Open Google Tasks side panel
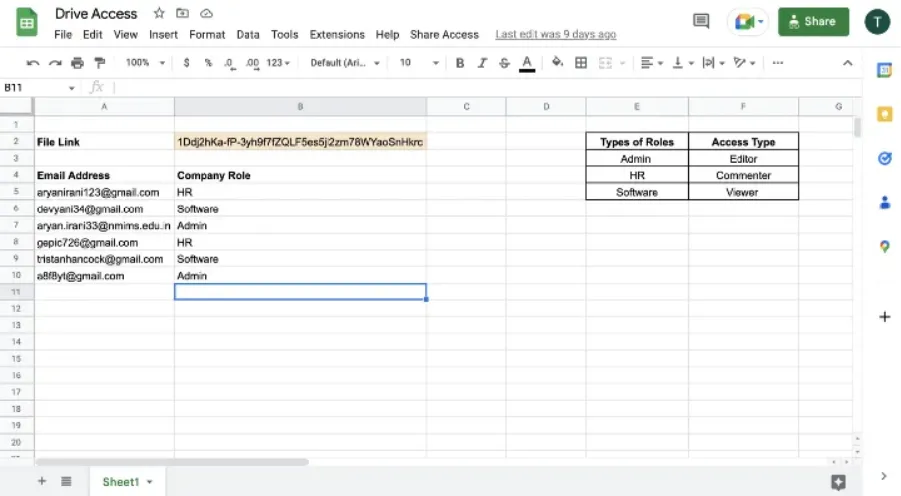 884,159
